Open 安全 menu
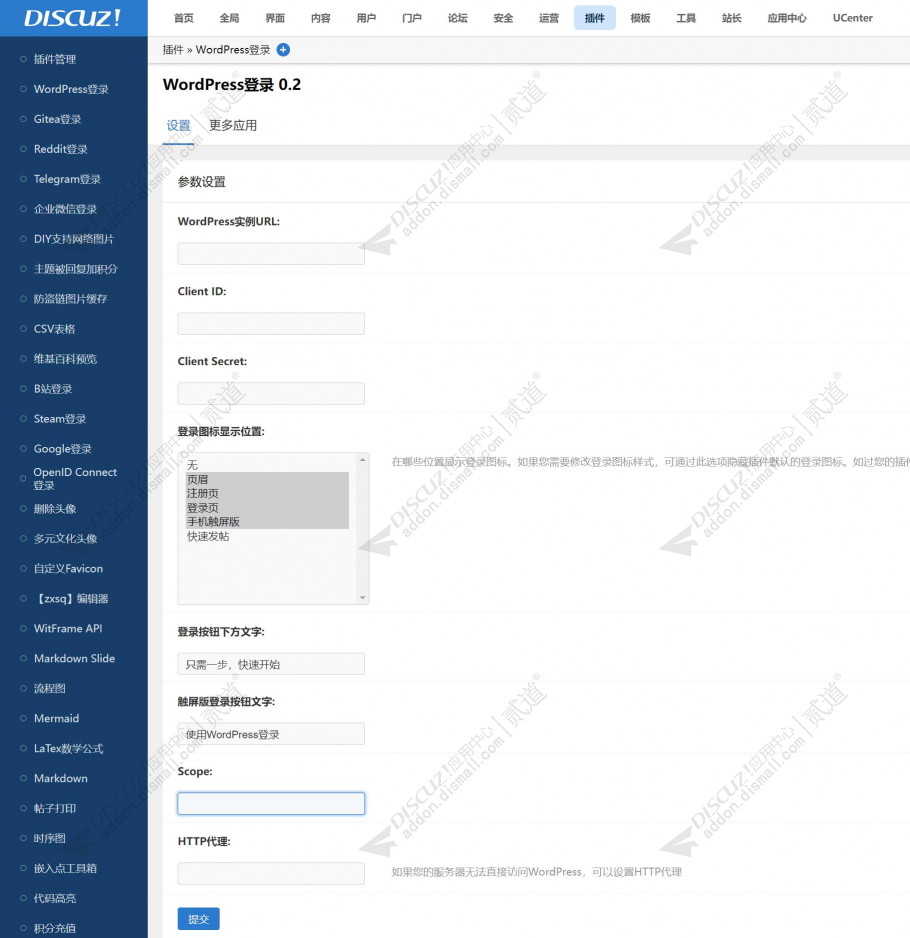Image resolution: width=910 pixels, height=938 pixels. pyautogui.click(x=503, y=18)
